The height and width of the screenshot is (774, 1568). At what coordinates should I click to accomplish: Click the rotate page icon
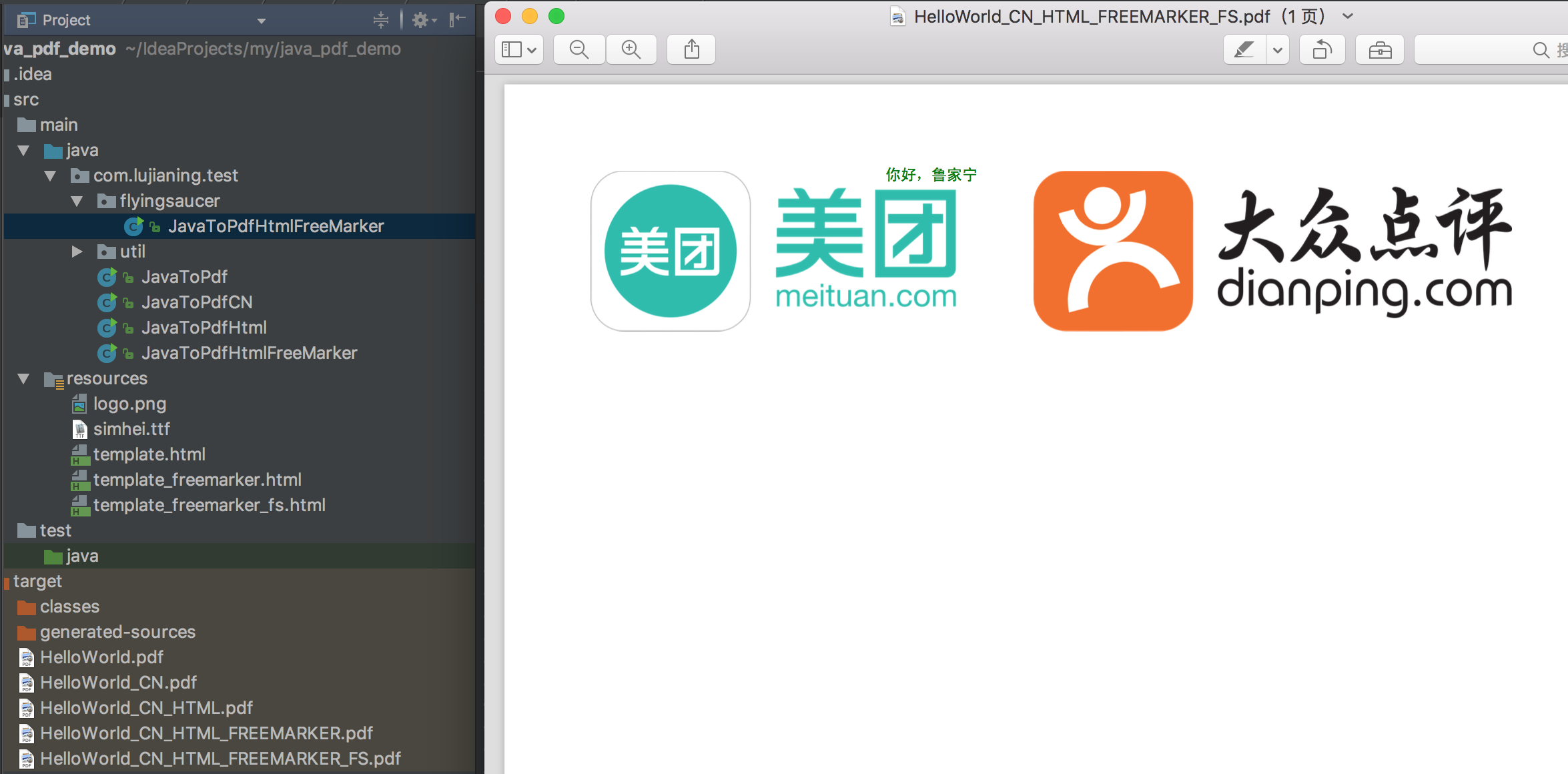pyautogui.click(x=1322, y=50)
